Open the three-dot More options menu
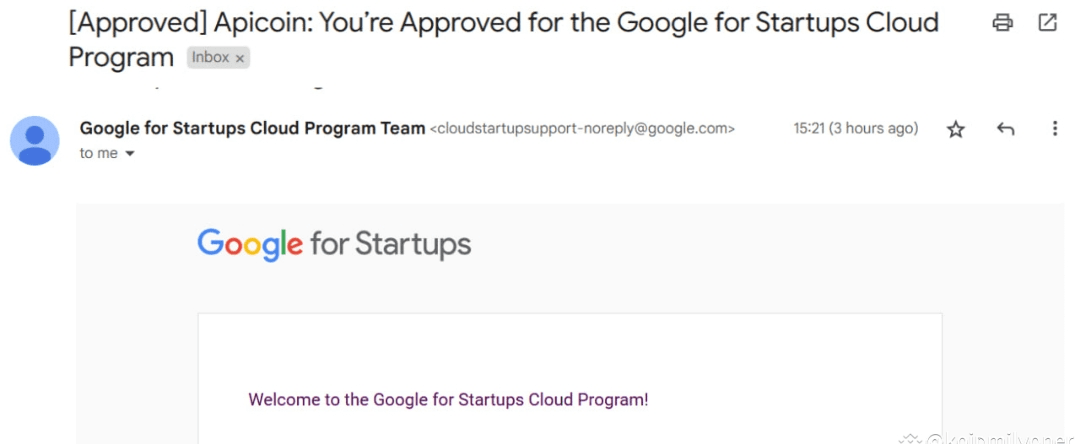Viewport: 1079px width, 444px height. pos(1054,129)
